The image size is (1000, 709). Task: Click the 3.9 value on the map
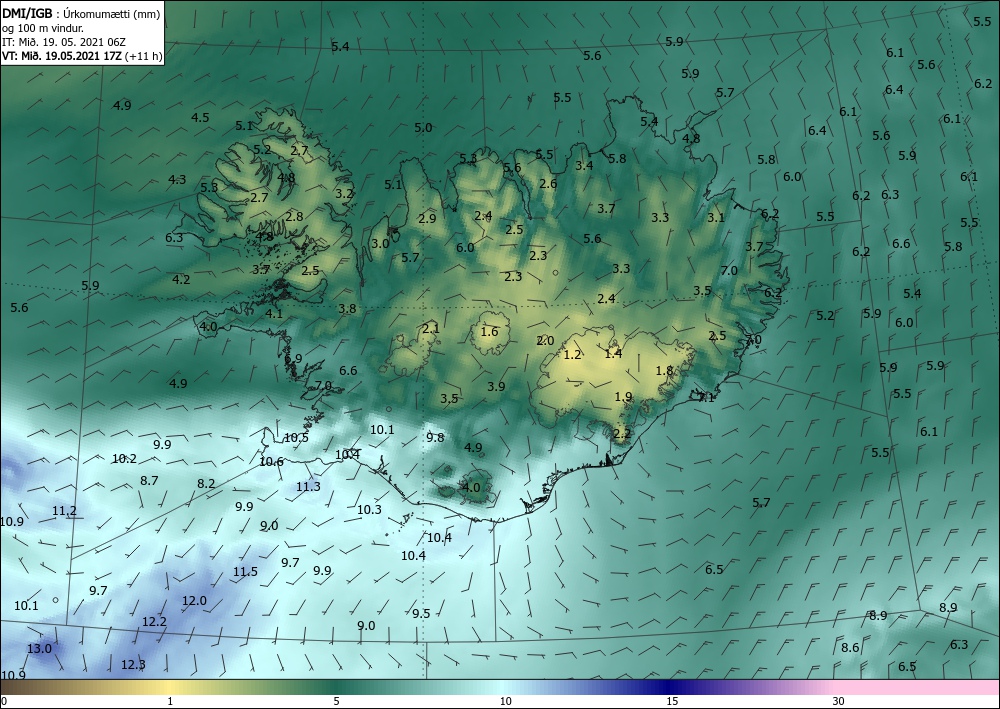coord(496,386)
